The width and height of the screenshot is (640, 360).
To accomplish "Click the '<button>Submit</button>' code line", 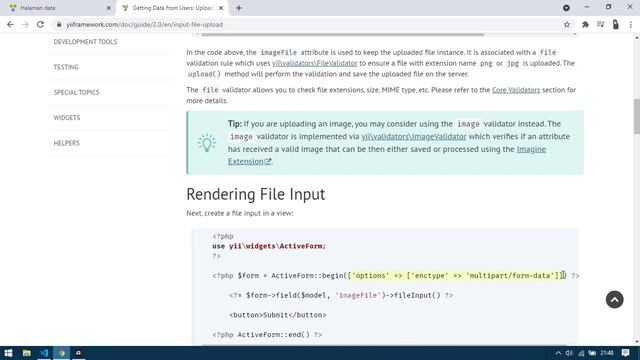I will tap(278, 315).
